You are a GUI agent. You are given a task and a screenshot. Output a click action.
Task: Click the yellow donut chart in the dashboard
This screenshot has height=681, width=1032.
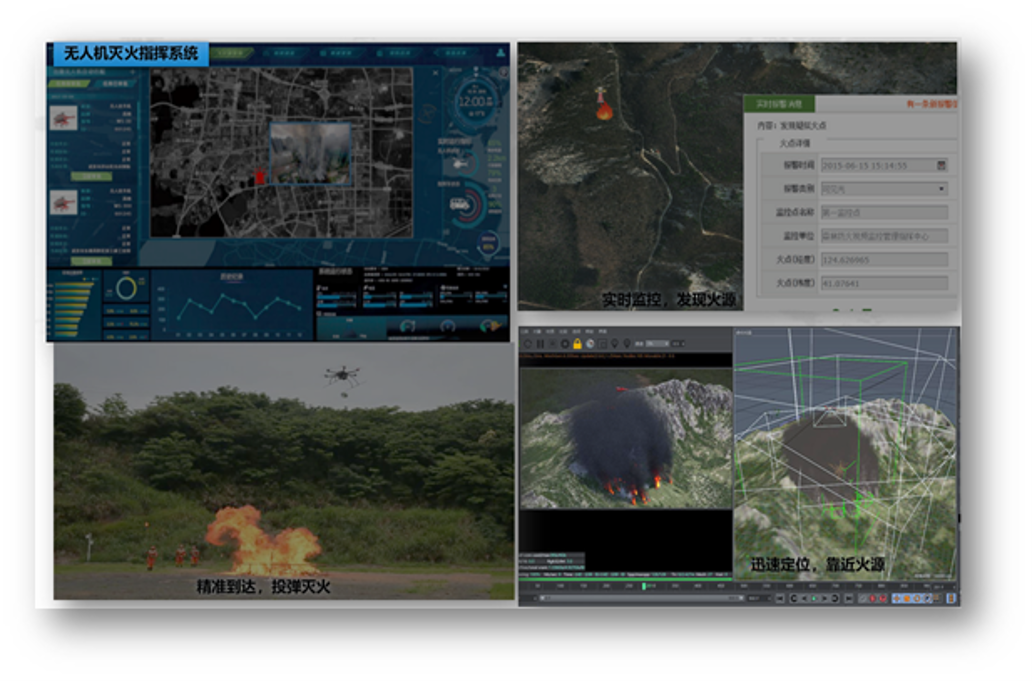[126, 288]
